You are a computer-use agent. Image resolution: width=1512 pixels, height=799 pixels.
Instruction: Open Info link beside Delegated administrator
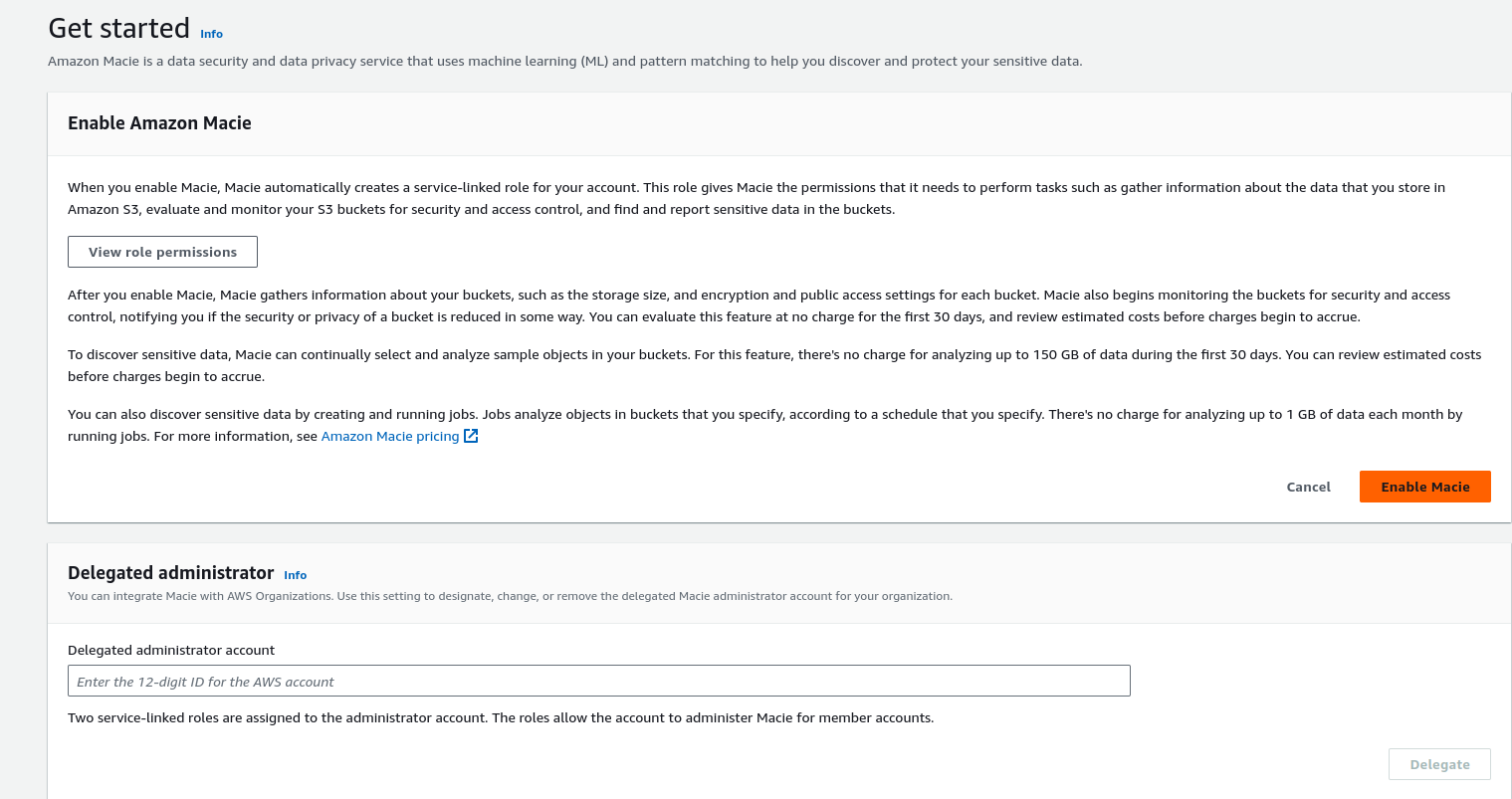click(295, 575)
